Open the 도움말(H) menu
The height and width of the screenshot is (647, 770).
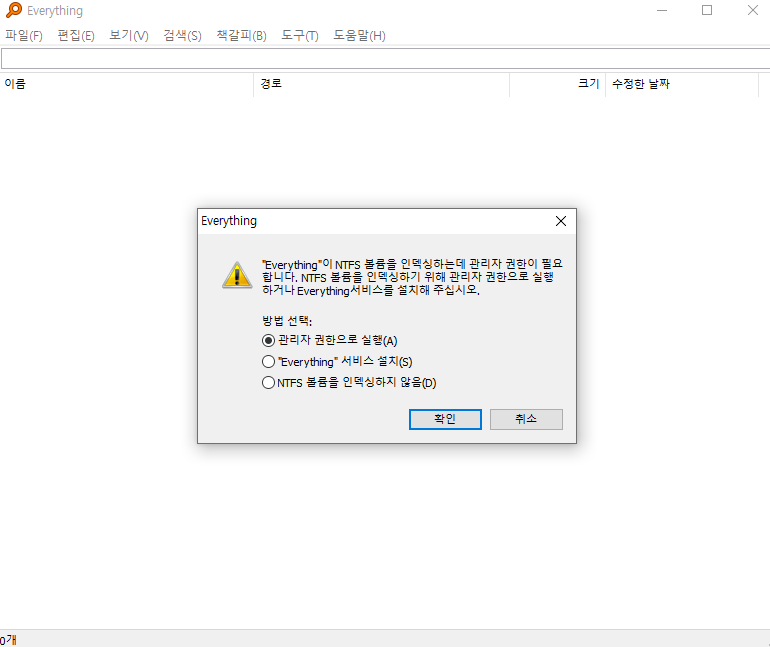(359, 35)
